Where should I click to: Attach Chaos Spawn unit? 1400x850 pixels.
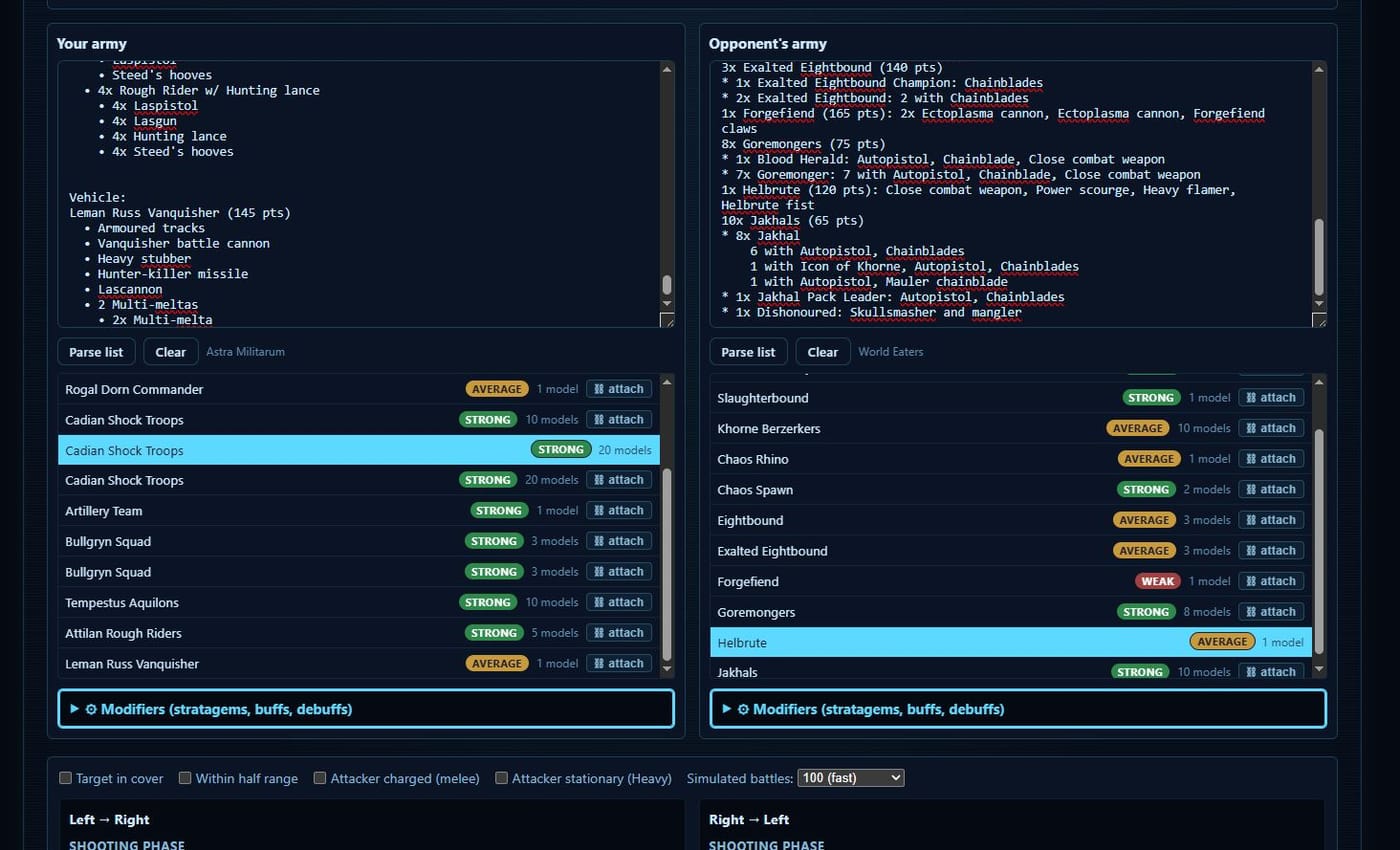[1271, 489]
